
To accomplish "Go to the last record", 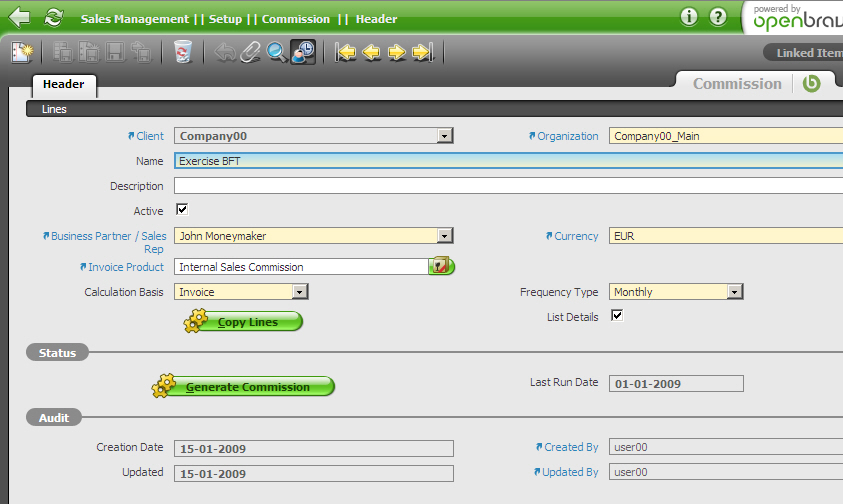I will pyautogui.click(x=422, y=52).
